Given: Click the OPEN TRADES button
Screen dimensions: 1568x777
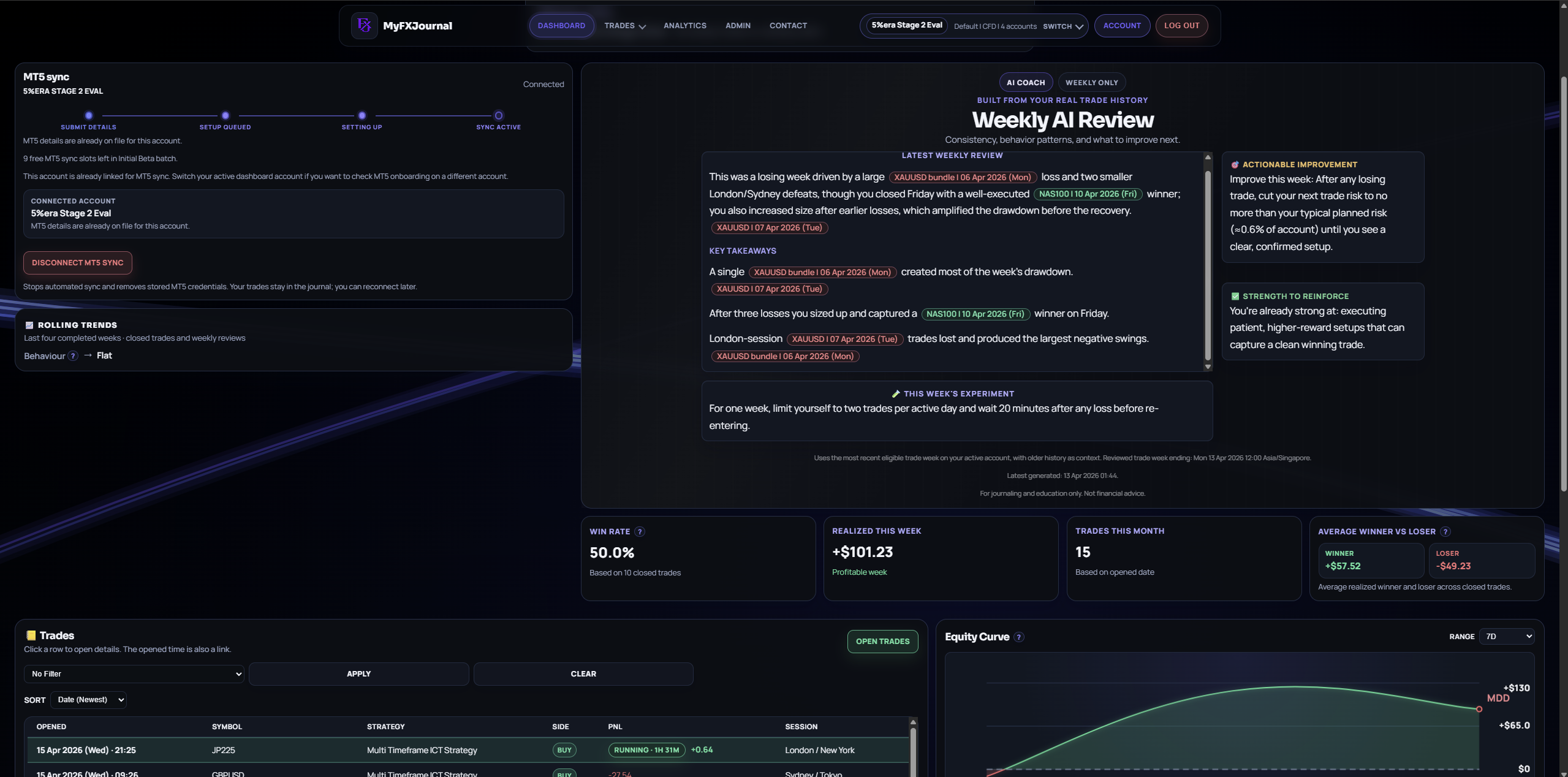Looking at the screenshot, I should point(882,641).
